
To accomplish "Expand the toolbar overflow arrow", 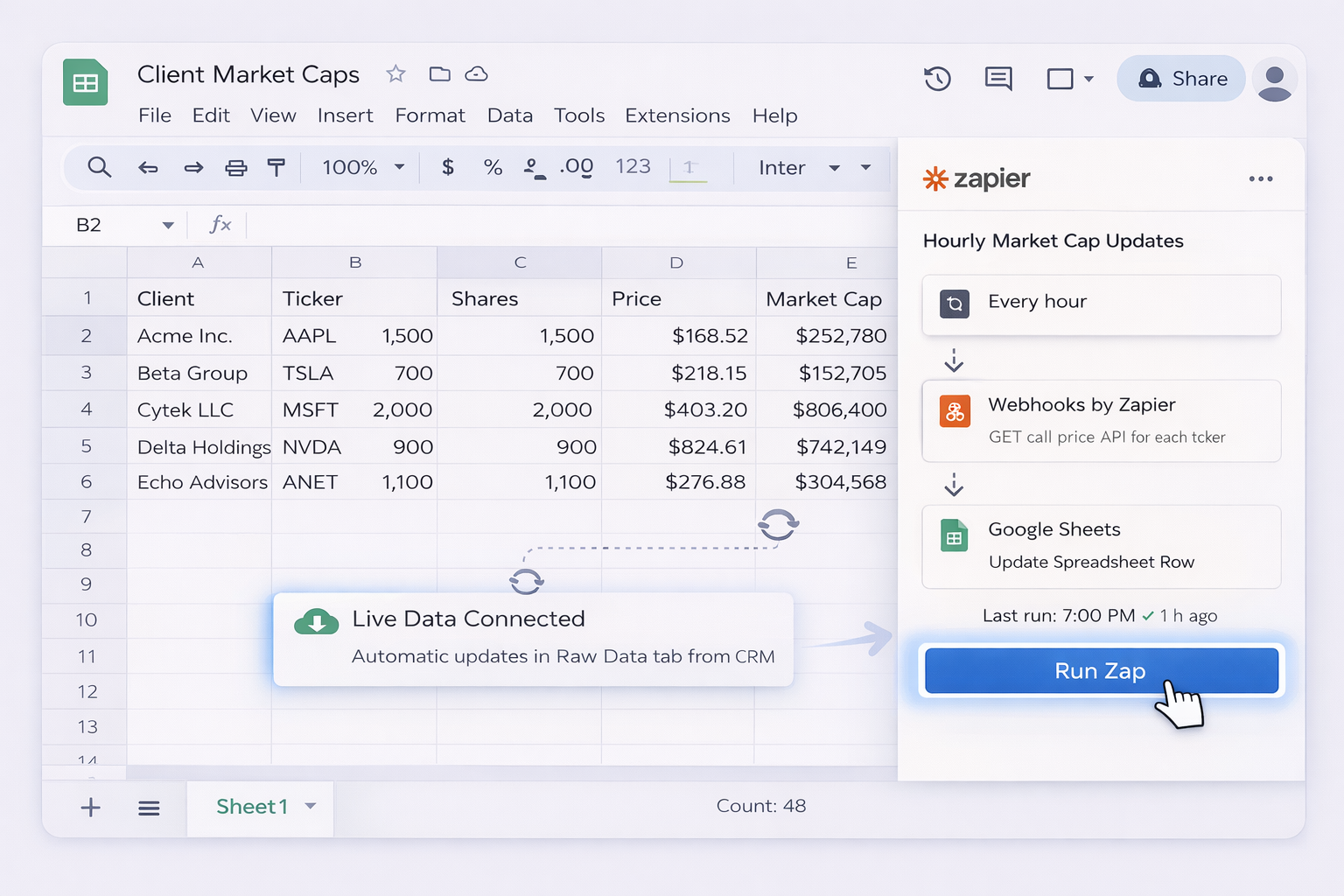I will 866,167.
